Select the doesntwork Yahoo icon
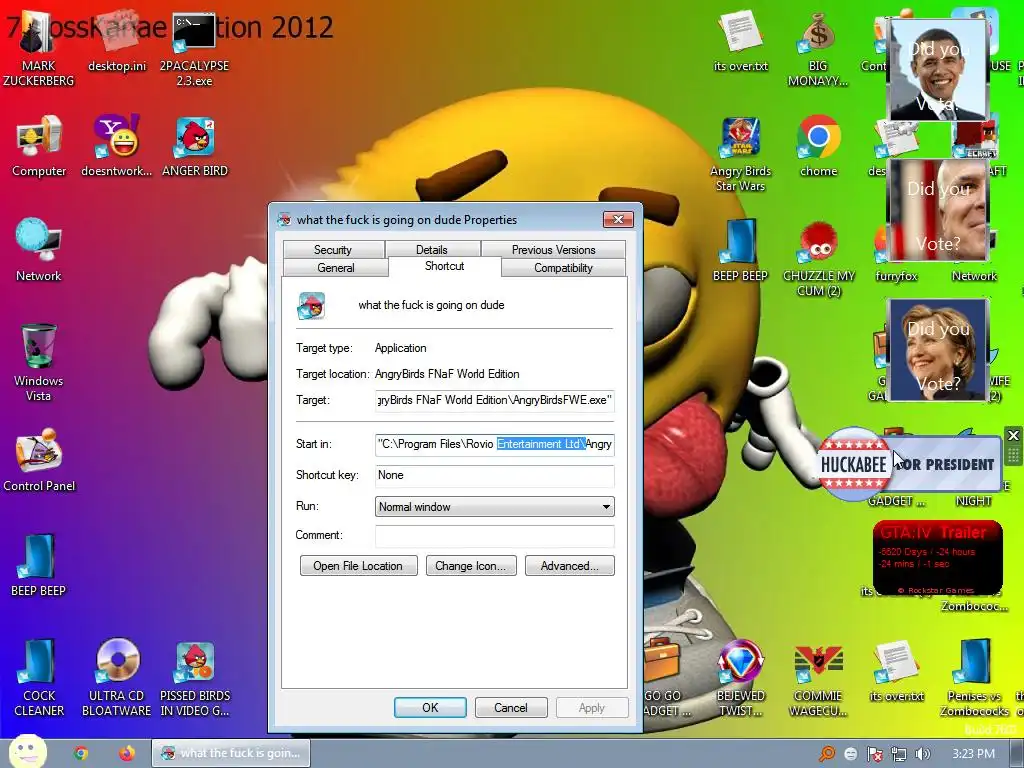Screen dimensions: 1024x768 tap(117, 146)
